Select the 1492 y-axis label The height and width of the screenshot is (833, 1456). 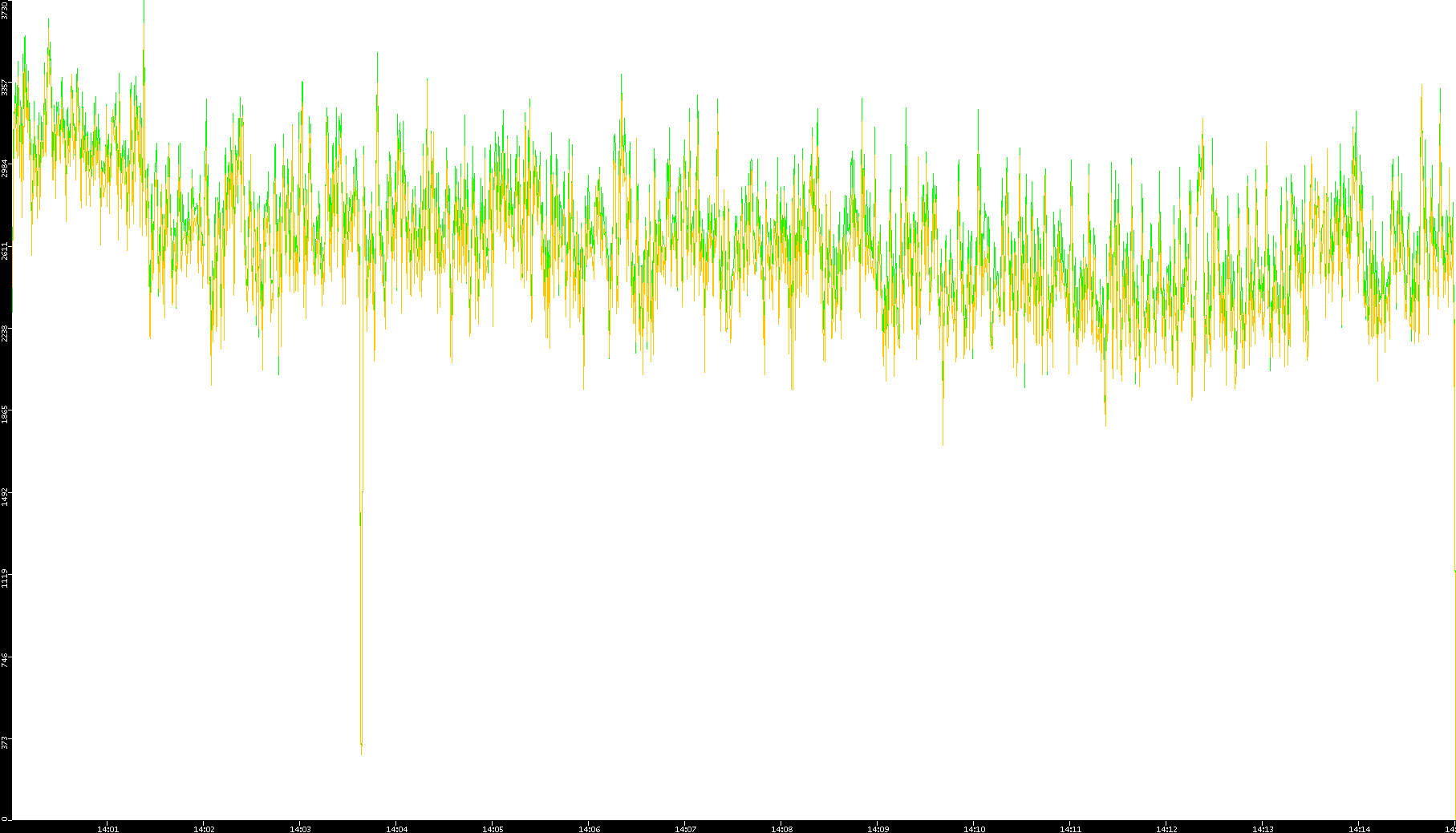pyautogui.click(x=6, y=496)
